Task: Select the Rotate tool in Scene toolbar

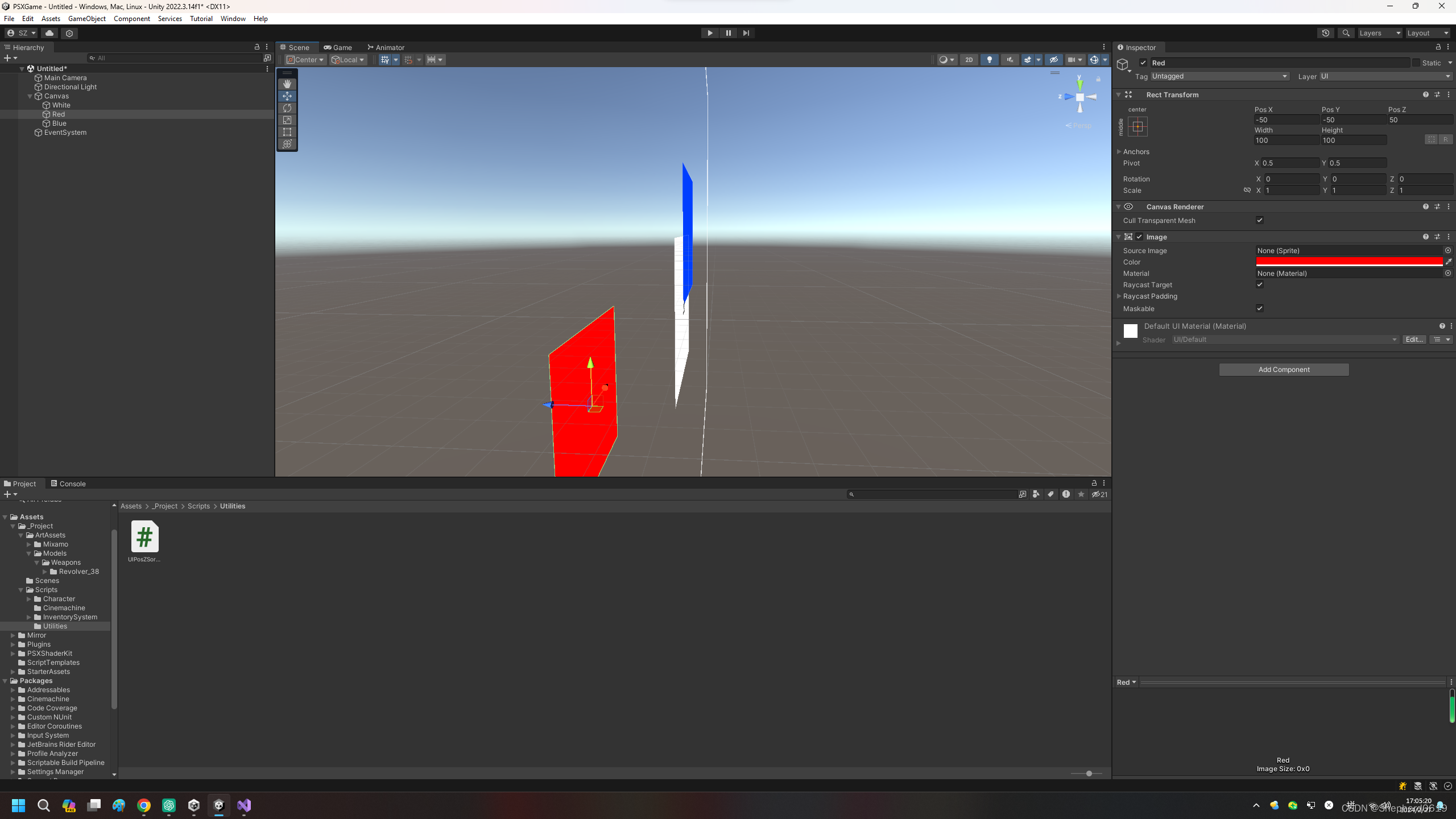Action: coord(287,107)
